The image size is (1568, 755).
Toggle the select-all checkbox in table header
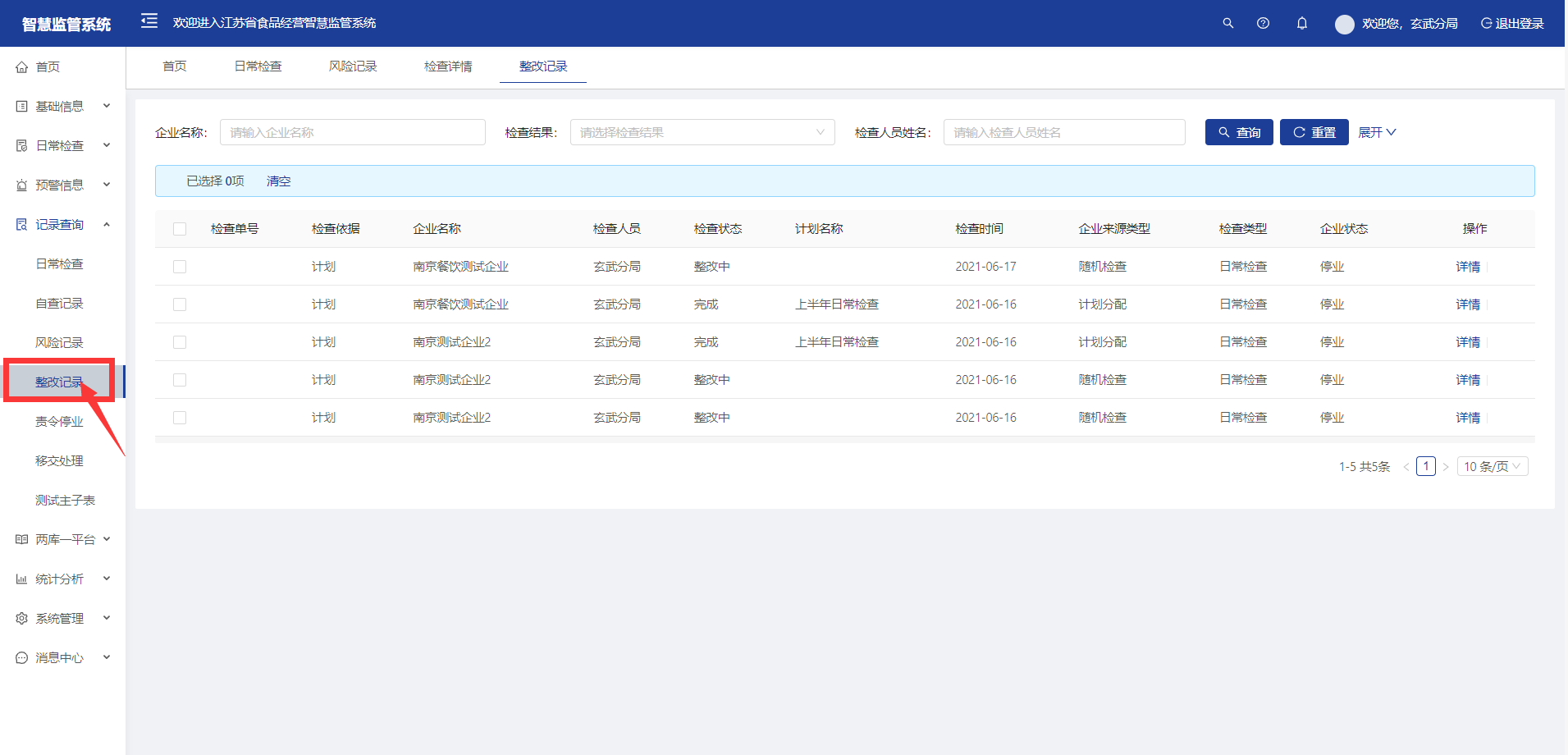(180, 229)
